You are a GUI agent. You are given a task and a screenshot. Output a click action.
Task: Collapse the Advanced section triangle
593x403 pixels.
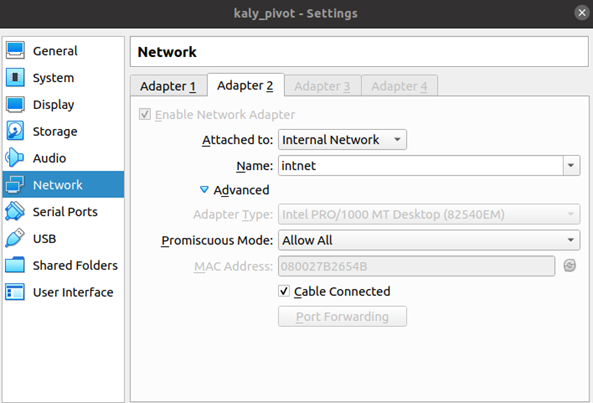click(204, 189)
